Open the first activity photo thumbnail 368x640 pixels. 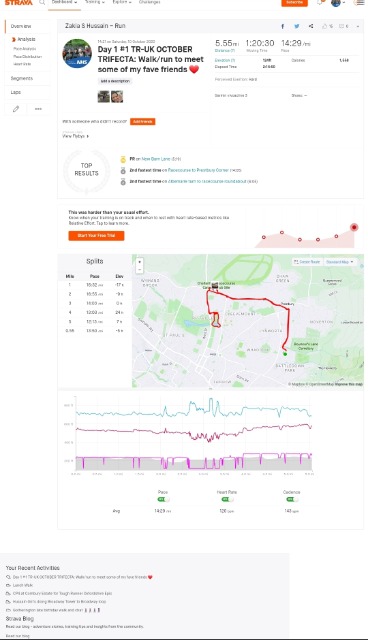[104, 97]
